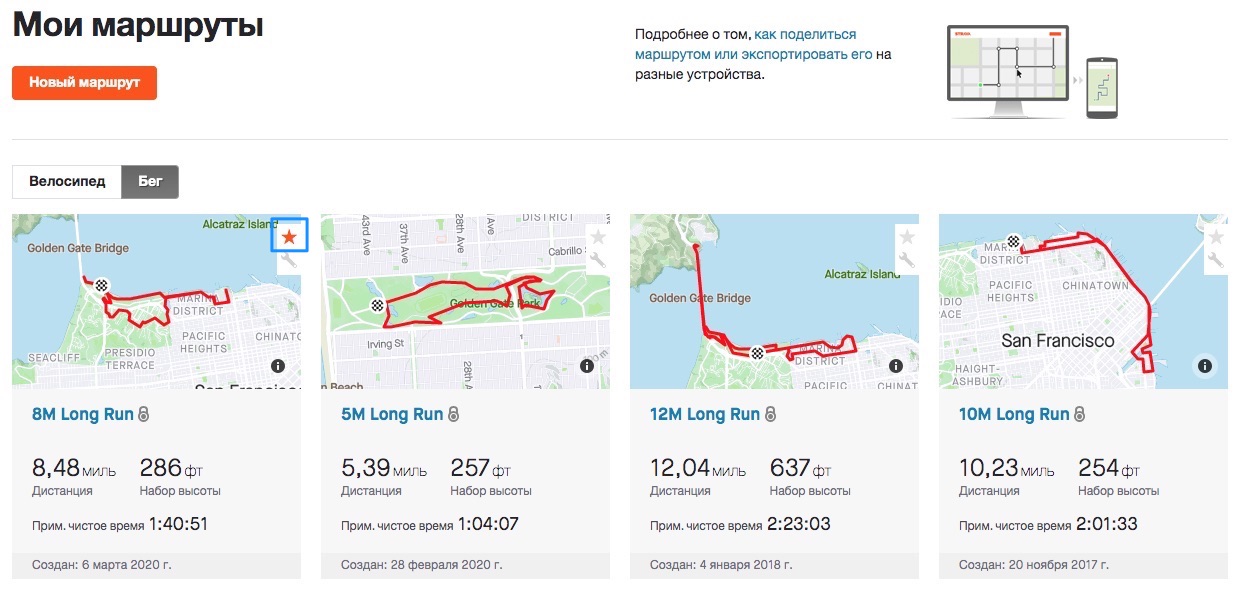Show map info on 8M Long Run

tap(278, 366)
